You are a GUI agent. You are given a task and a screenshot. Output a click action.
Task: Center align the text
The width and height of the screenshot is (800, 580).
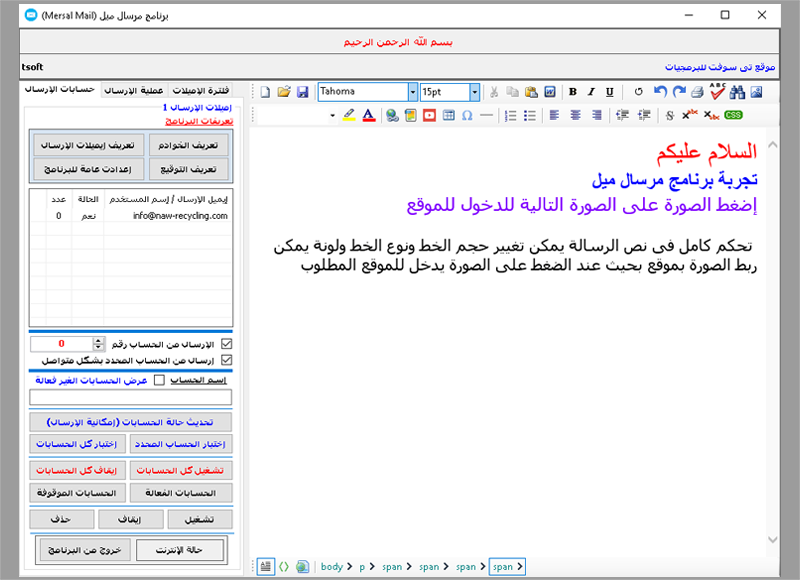[576, 115]
